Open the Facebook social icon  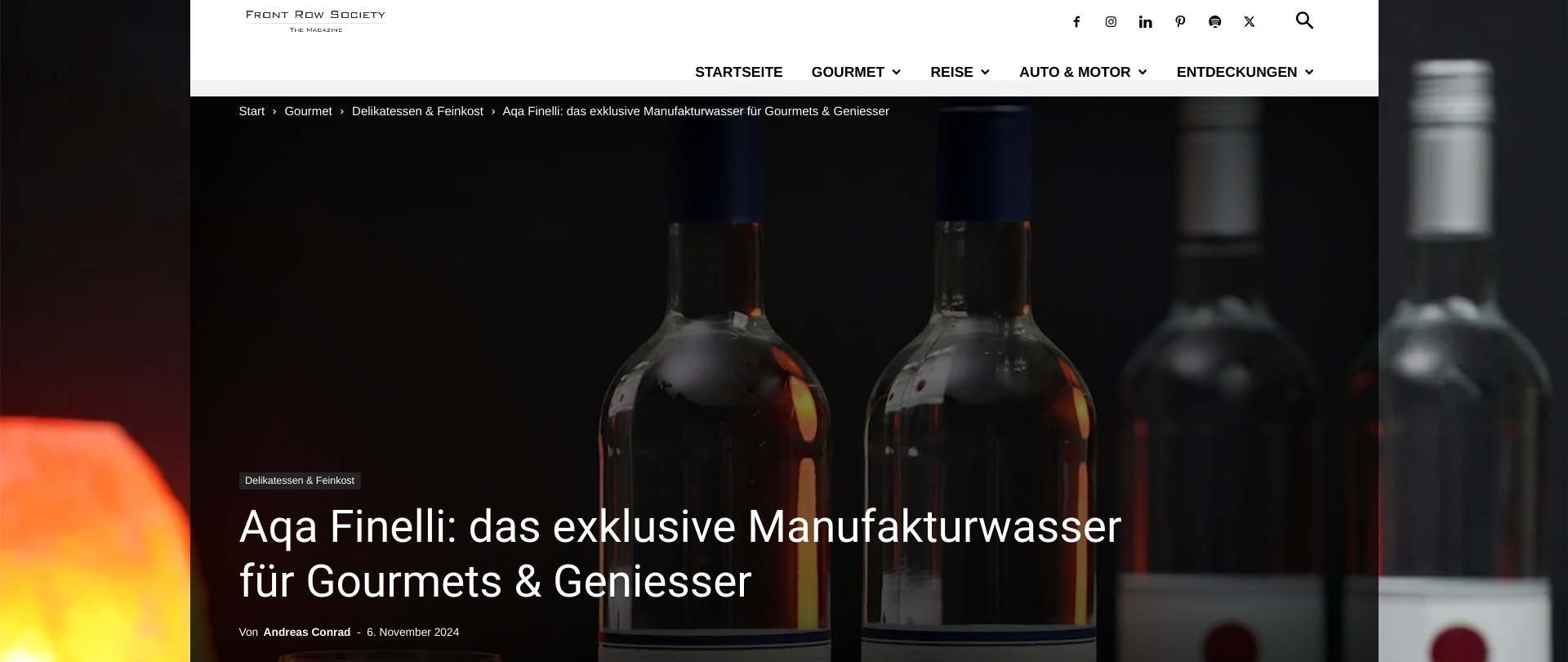tap(1076, 22)
